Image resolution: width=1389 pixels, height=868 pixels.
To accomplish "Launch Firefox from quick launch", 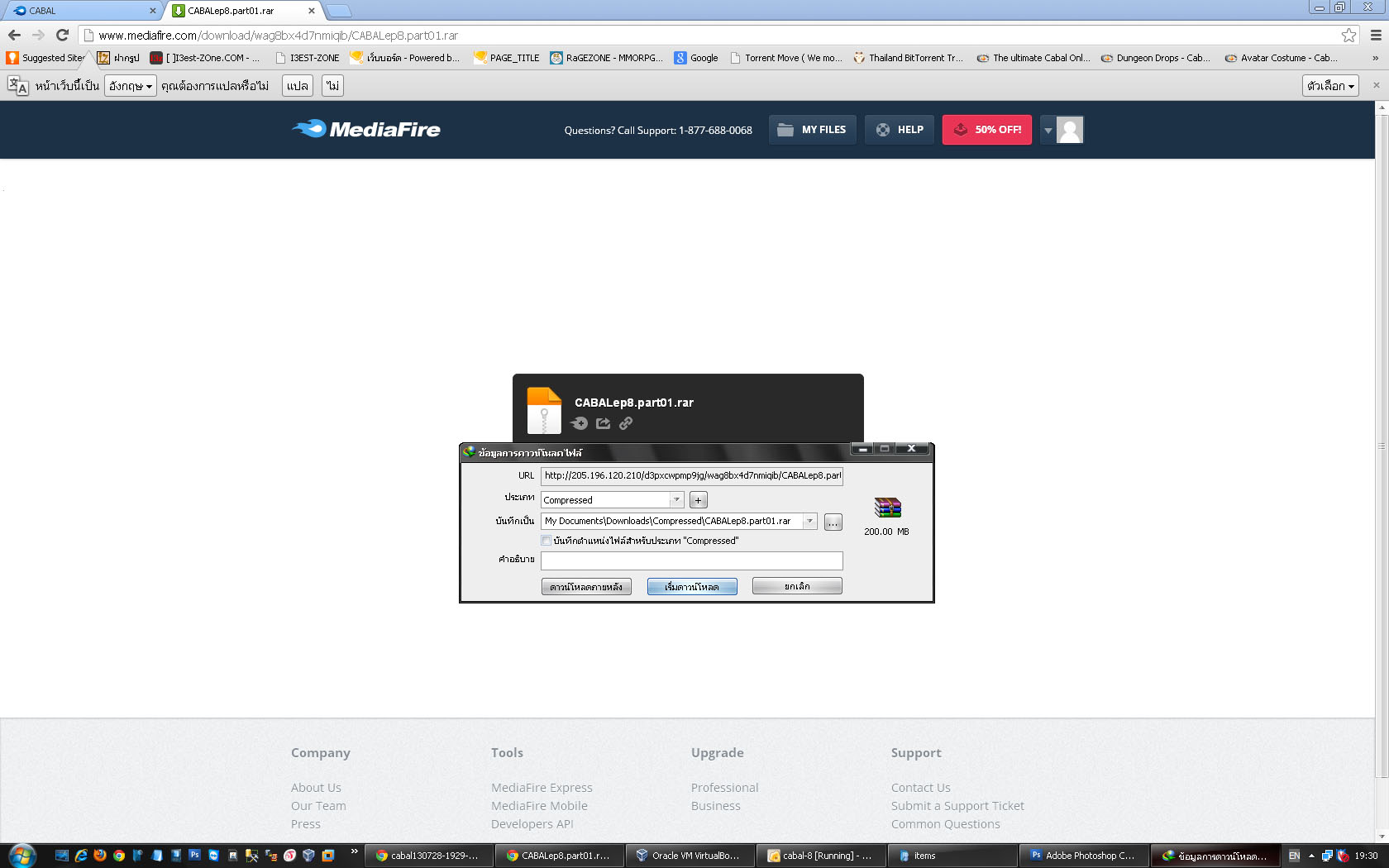I will click(100, 856).
